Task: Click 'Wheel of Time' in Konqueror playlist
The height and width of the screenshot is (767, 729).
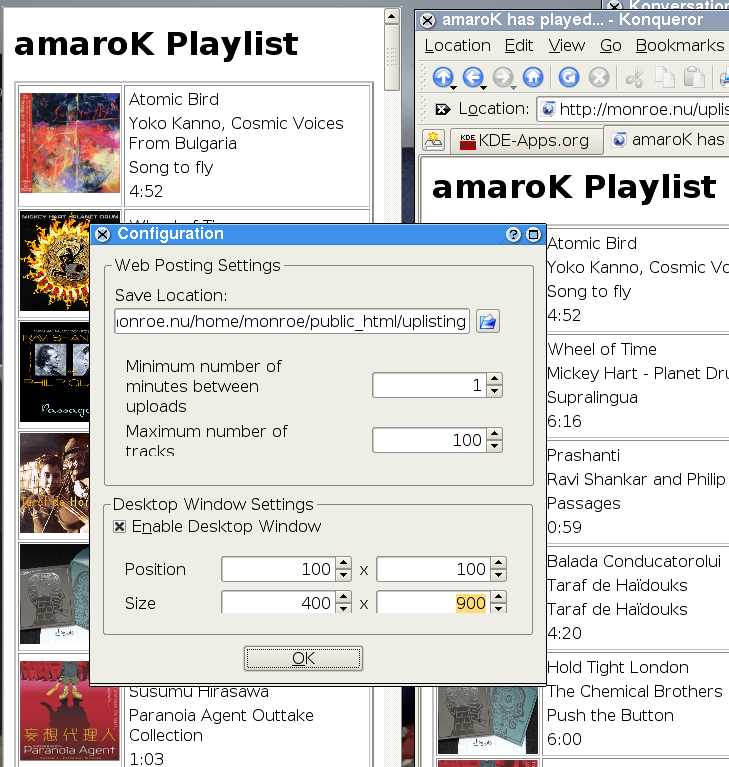Action: (602, 349)
